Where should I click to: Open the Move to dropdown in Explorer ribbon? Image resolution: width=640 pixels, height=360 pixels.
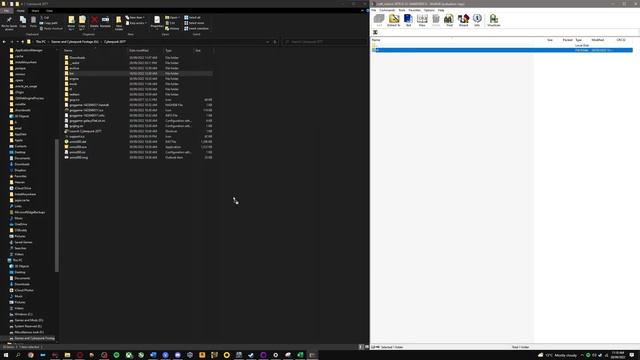(71, 23)
